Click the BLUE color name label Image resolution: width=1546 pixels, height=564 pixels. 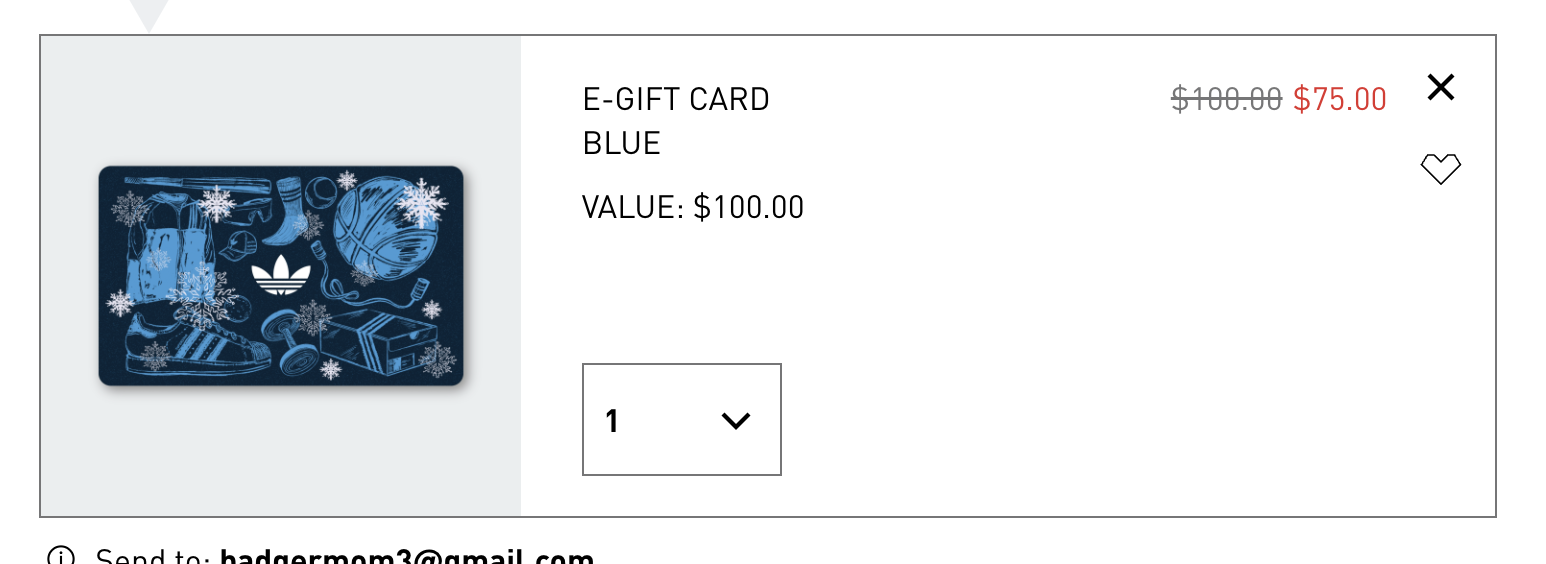coord(621,144)
